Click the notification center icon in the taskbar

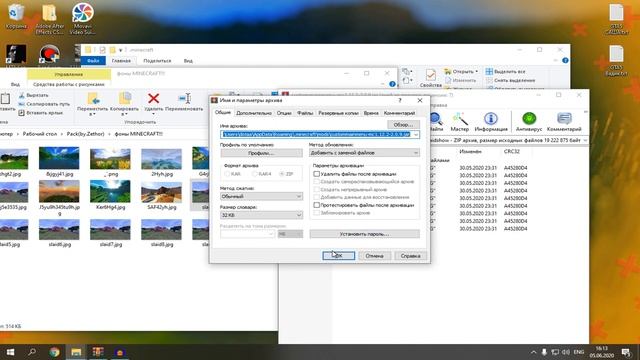point(626,352)
